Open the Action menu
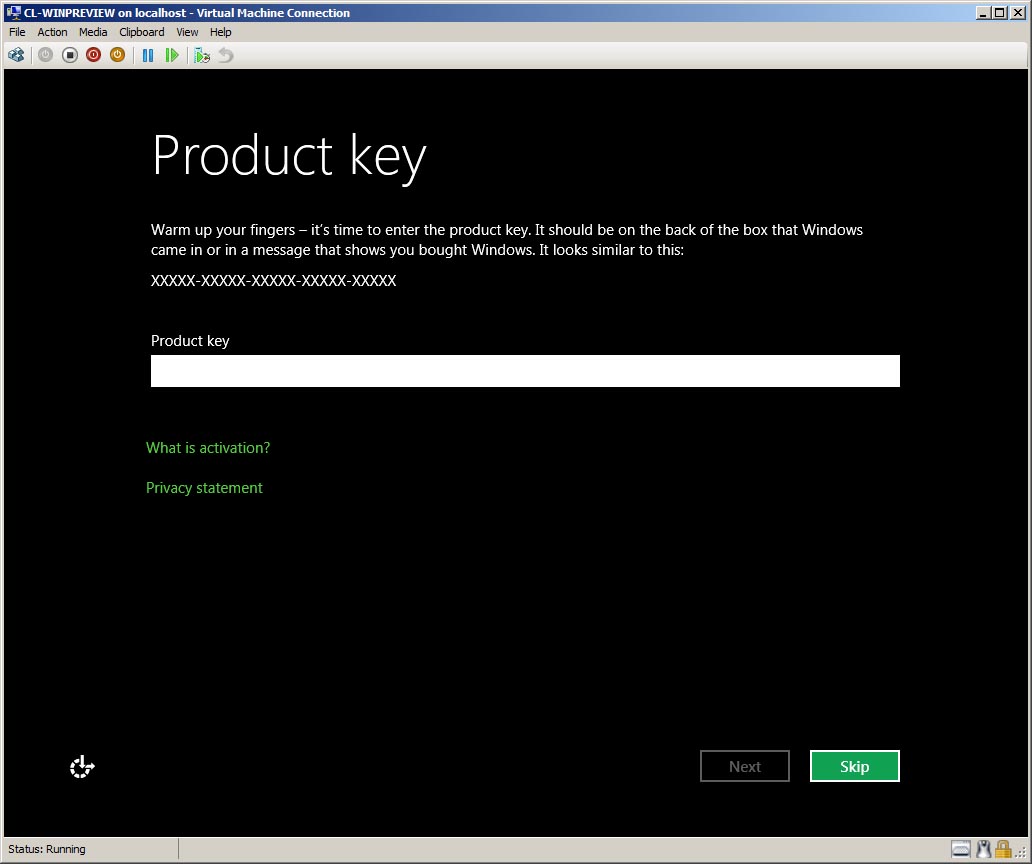Image resolution: width=1032 pixels, height=864 pixels. tap(52, 32)
